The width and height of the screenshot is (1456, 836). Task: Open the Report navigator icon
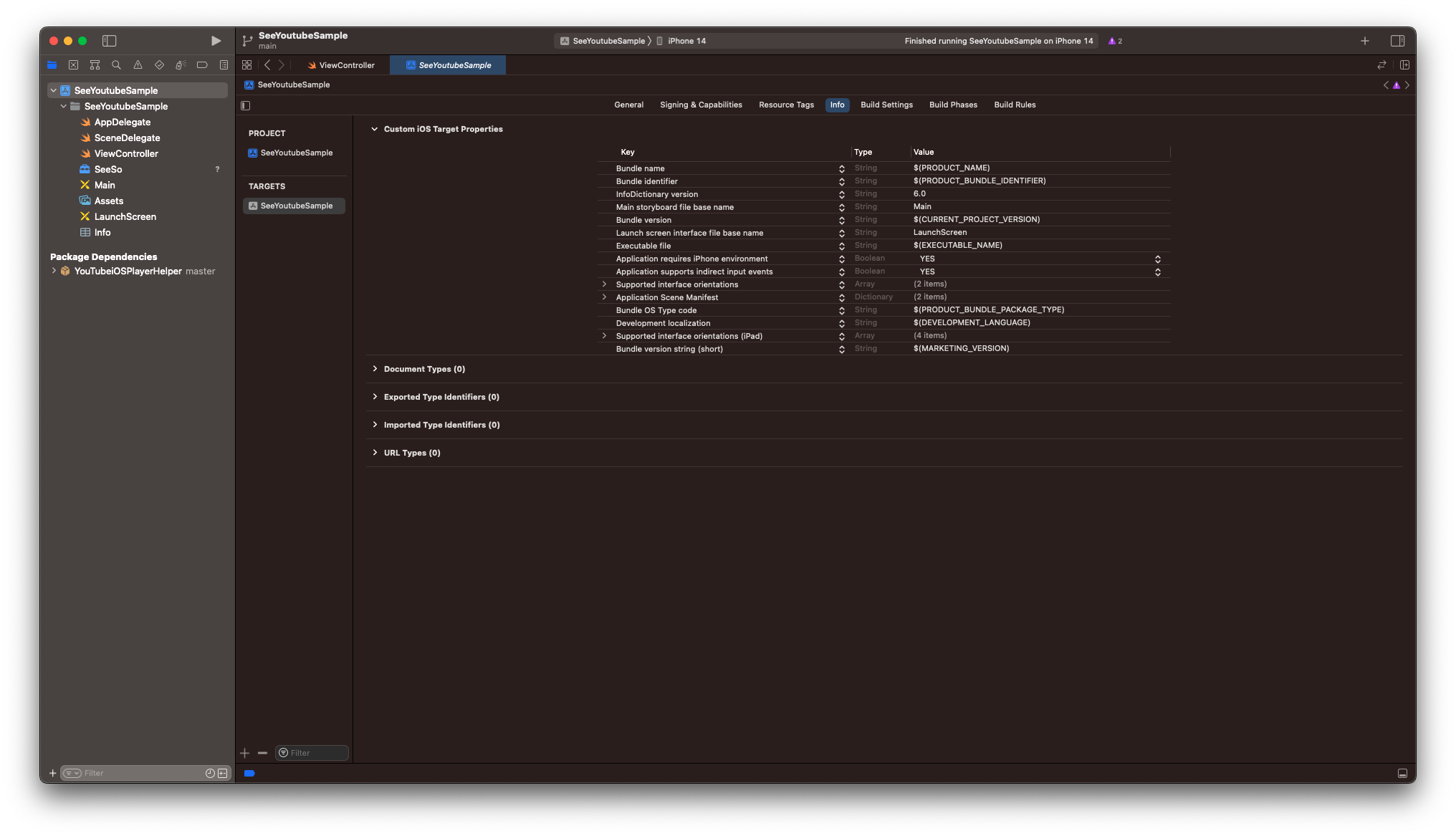tap(224, 65)
